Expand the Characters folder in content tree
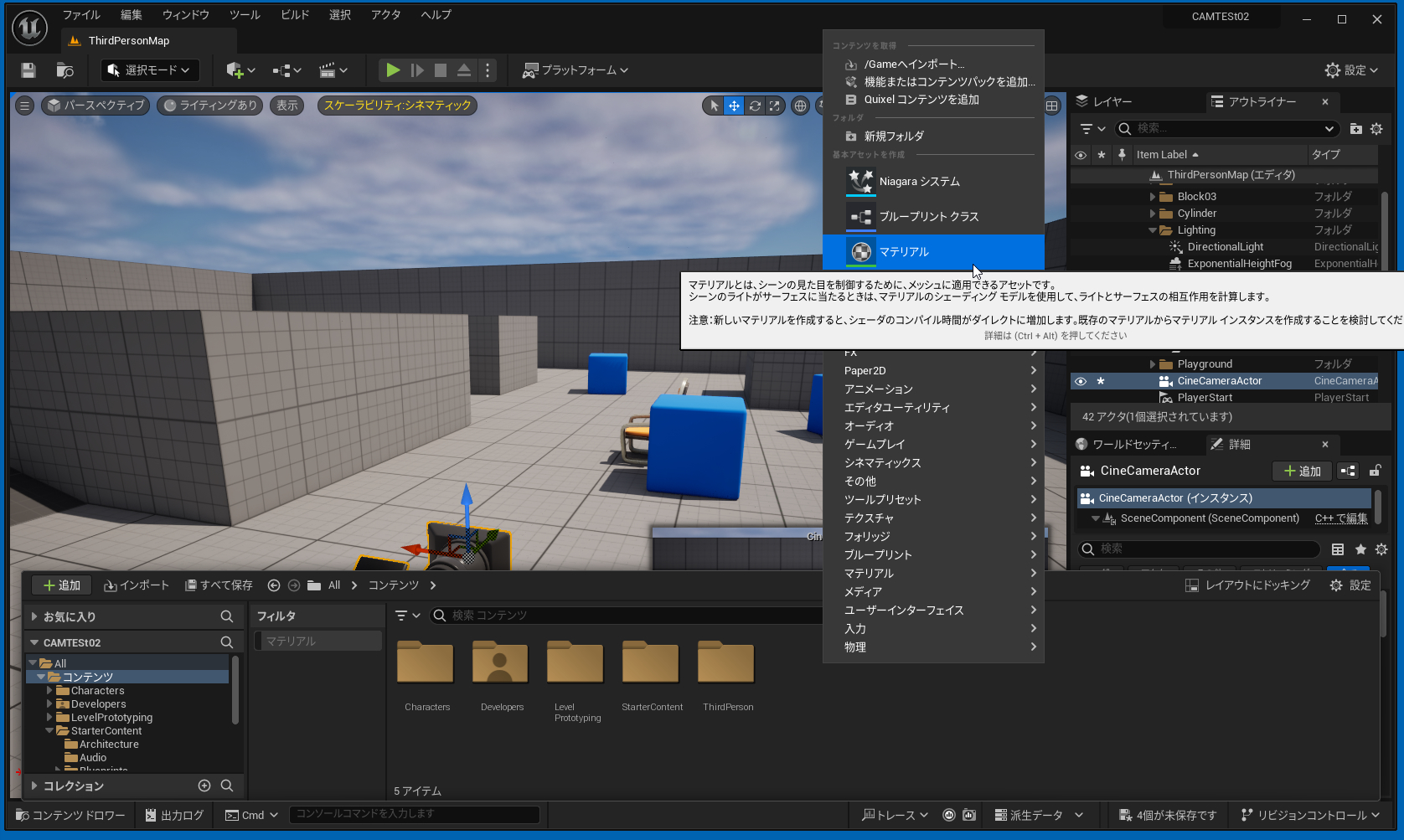The image size is (1404, 840). 49,691
